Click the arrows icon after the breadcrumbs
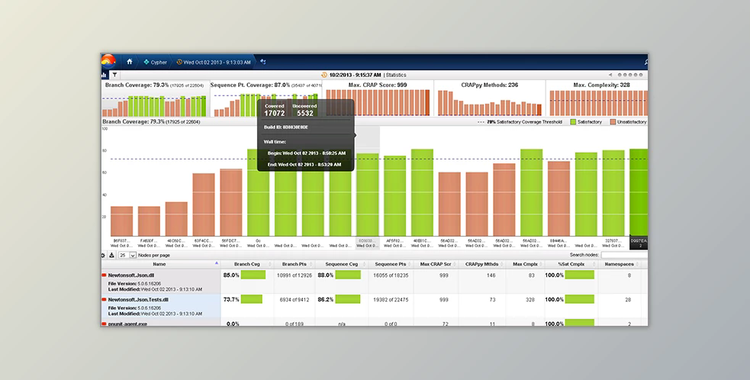 point(263,62)
